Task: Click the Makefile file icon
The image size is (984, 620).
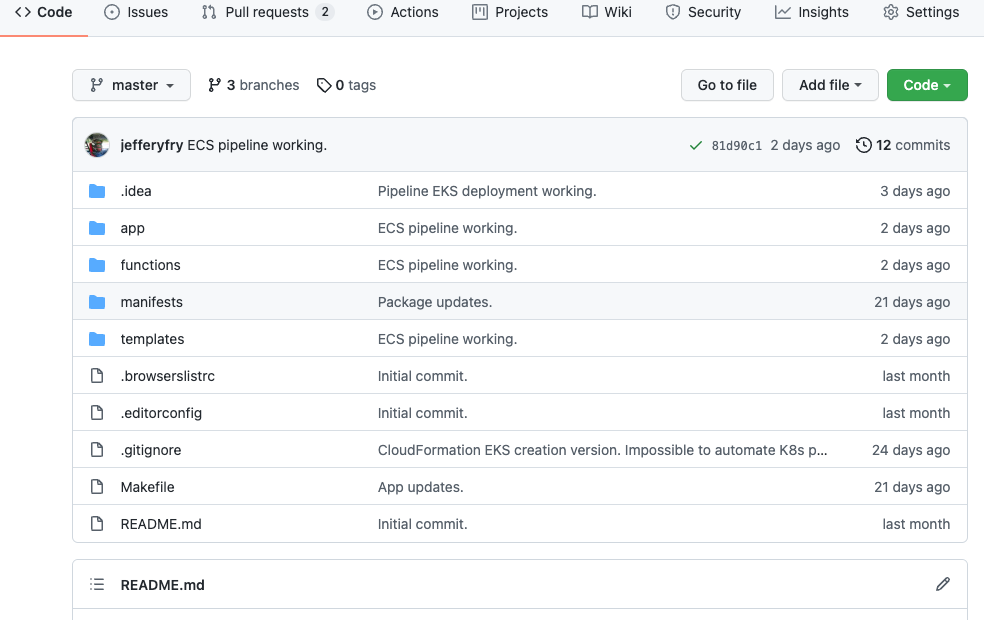Action: tap(97, 487)
